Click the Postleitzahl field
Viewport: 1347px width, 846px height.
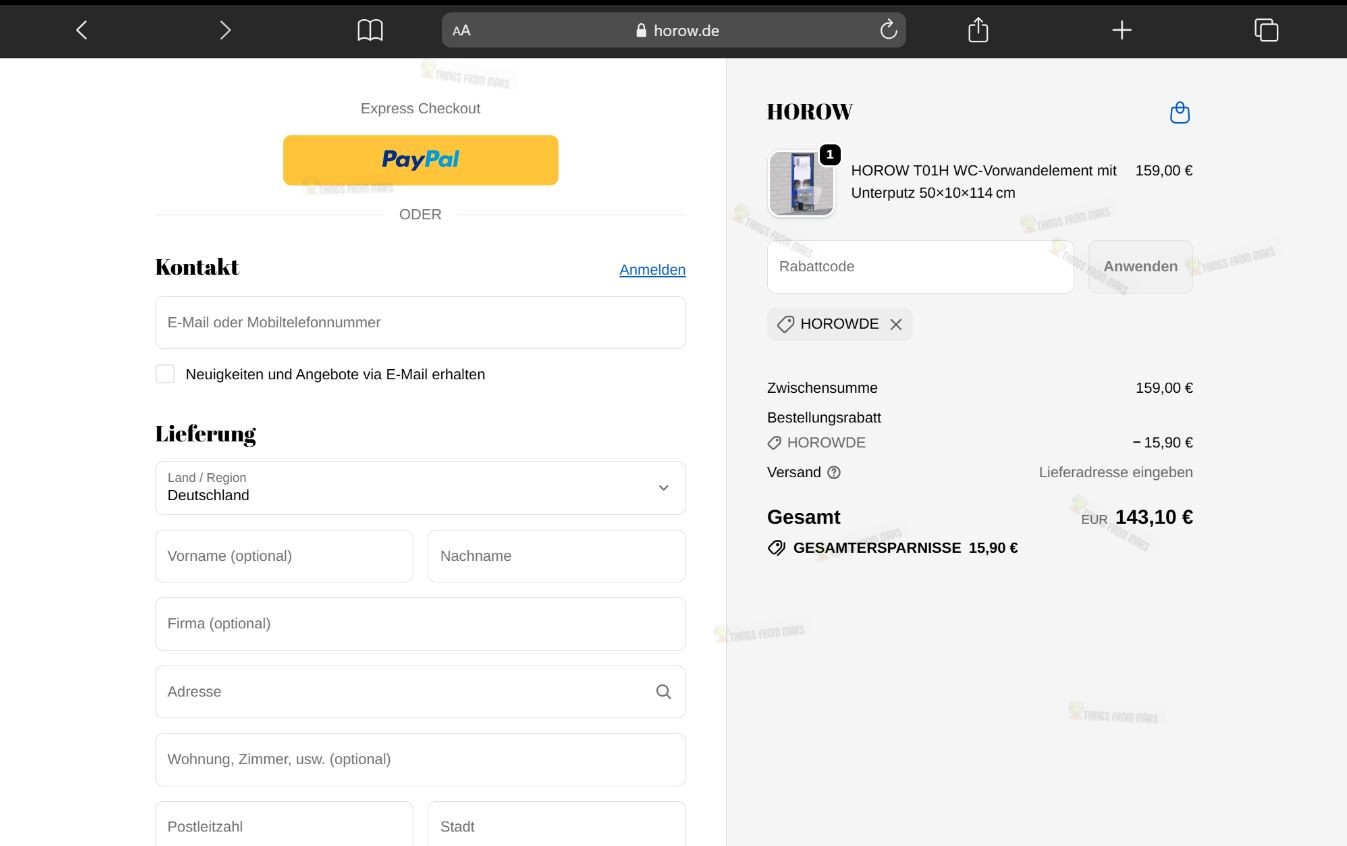coord(284,824)
